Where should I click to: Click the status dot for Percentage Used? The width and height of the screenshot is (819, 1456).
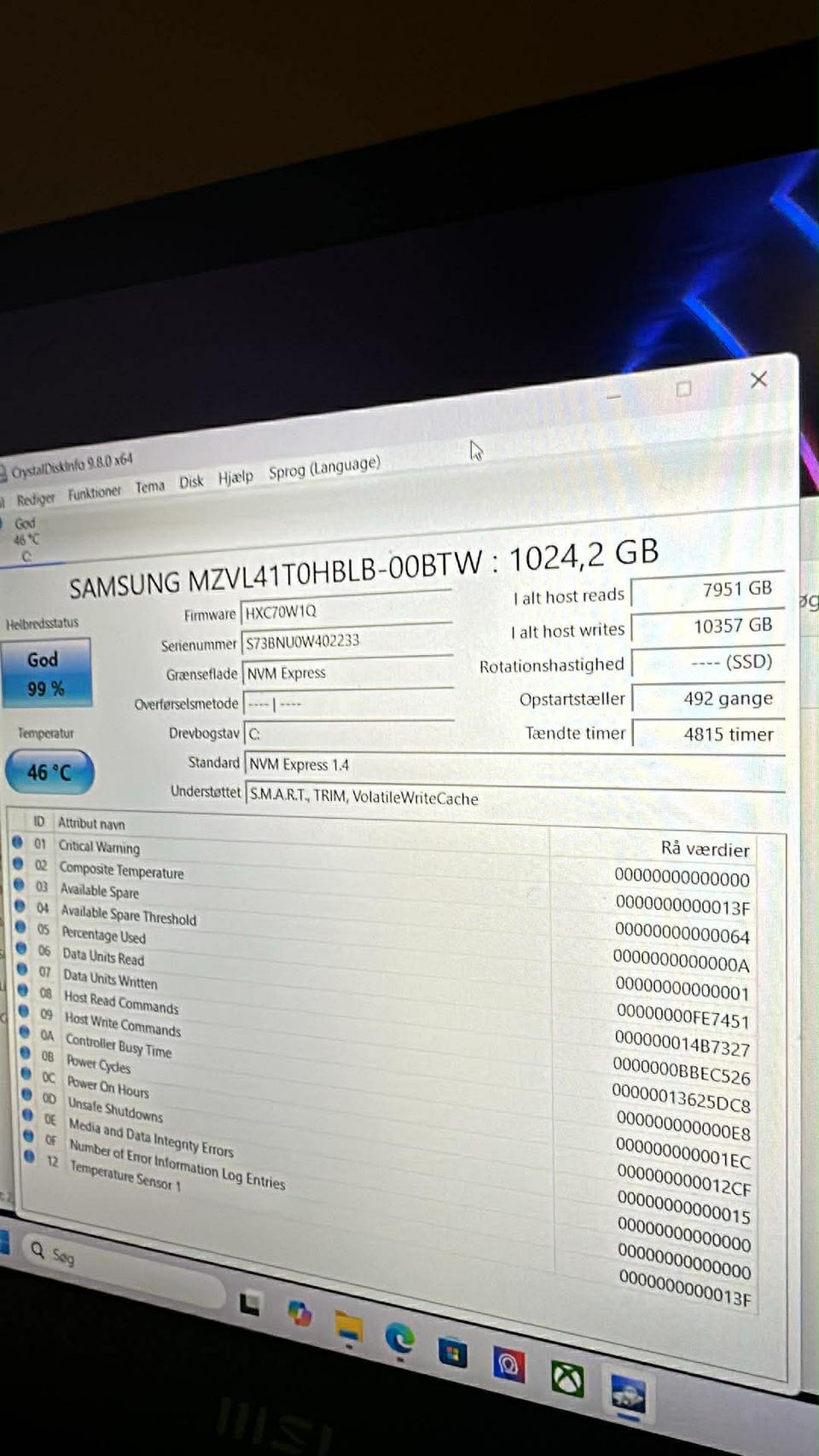[20, 927]
